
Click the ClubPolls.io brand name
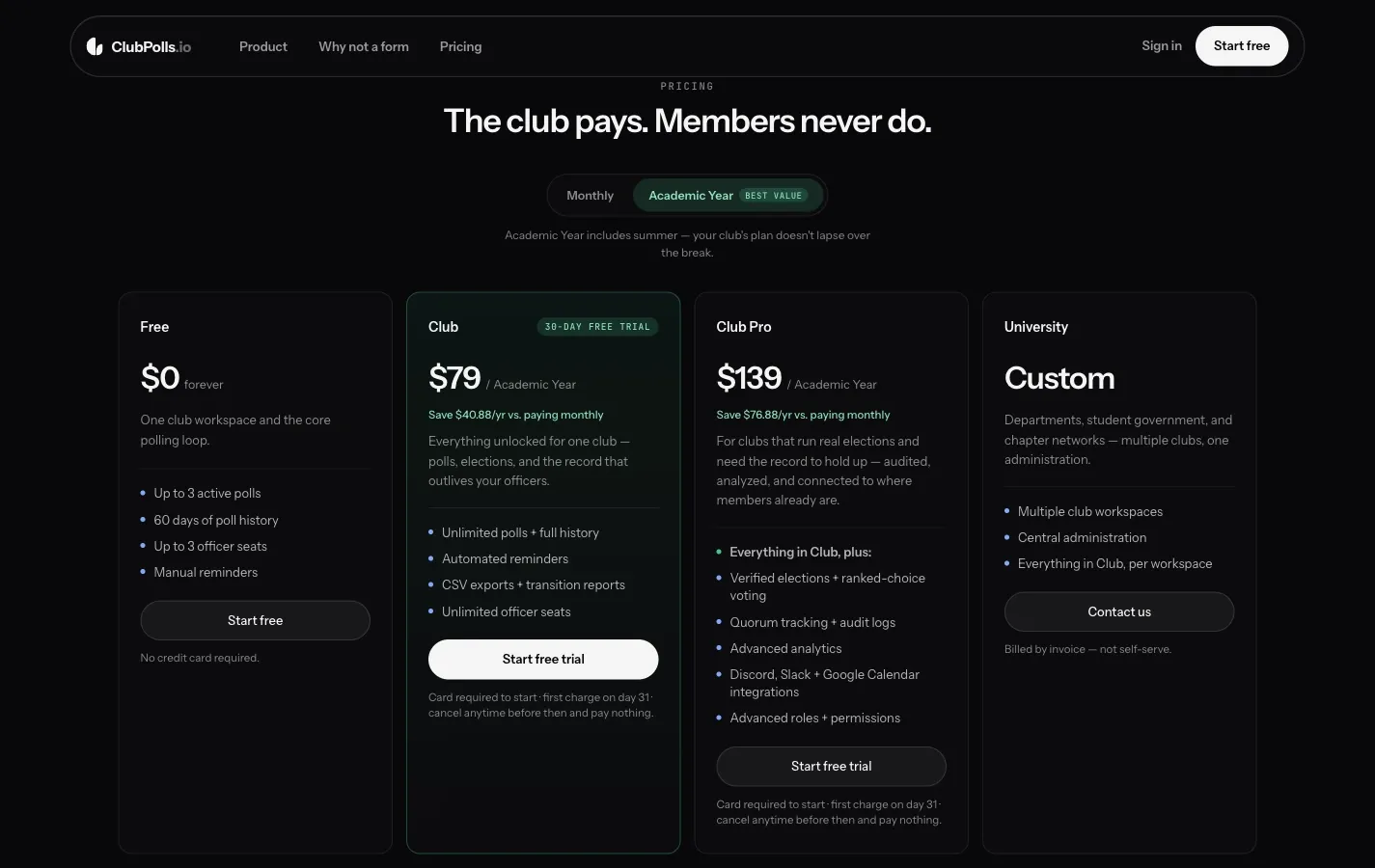click(151, 46)
